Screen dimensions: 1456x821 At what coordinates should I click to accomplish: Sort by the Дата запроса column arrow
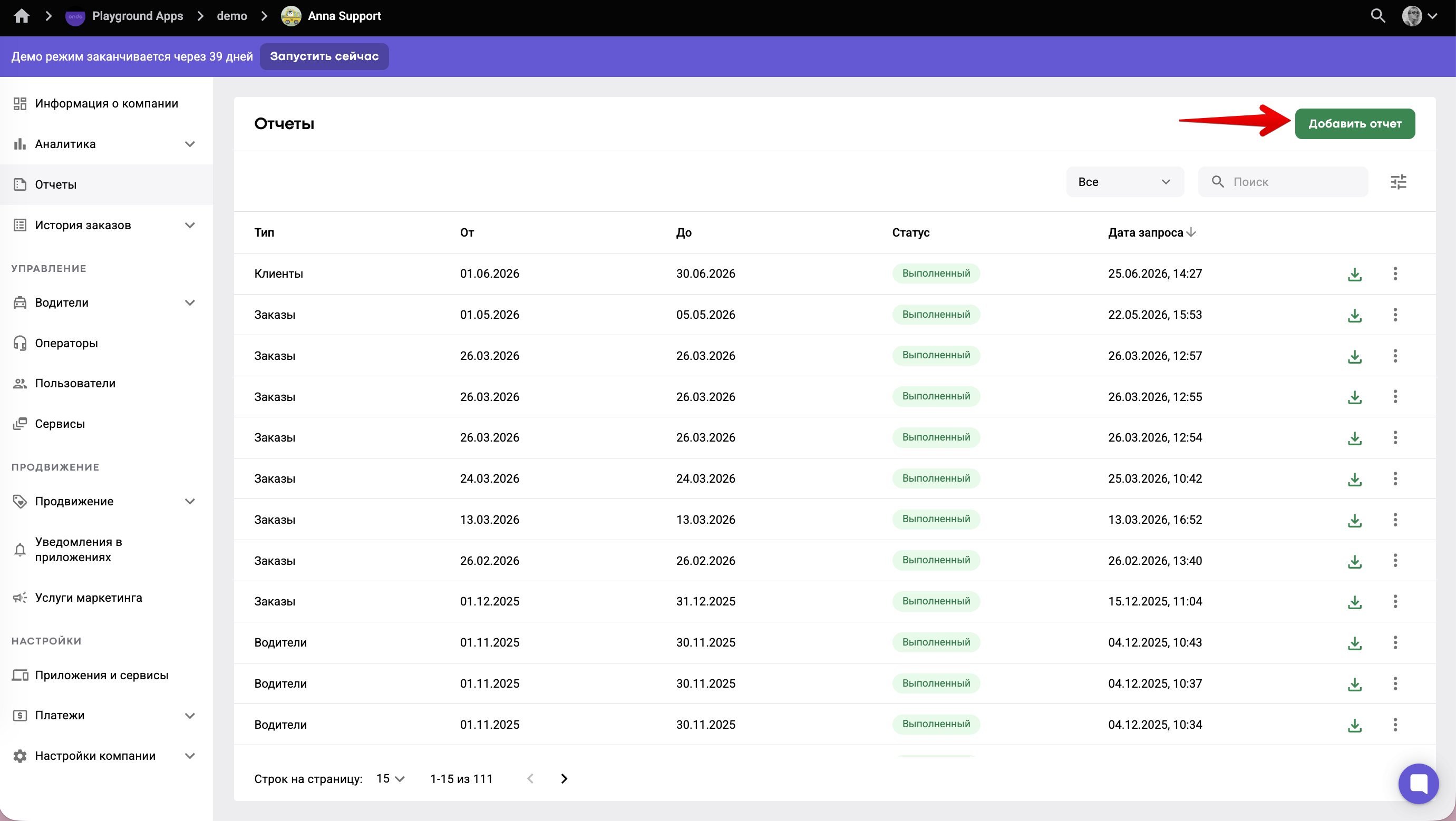coord(1191,232)
